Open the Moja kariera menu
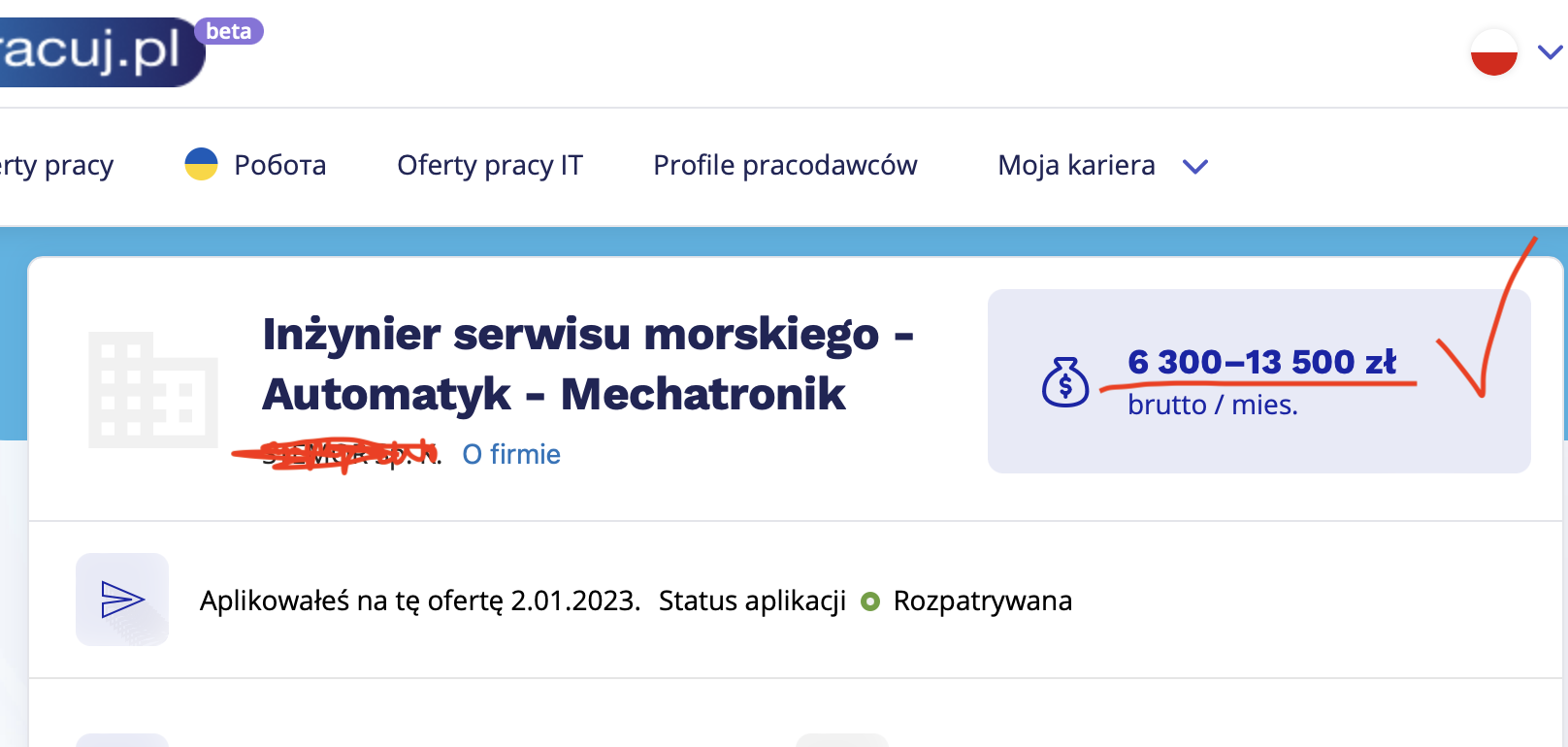 1076,166
